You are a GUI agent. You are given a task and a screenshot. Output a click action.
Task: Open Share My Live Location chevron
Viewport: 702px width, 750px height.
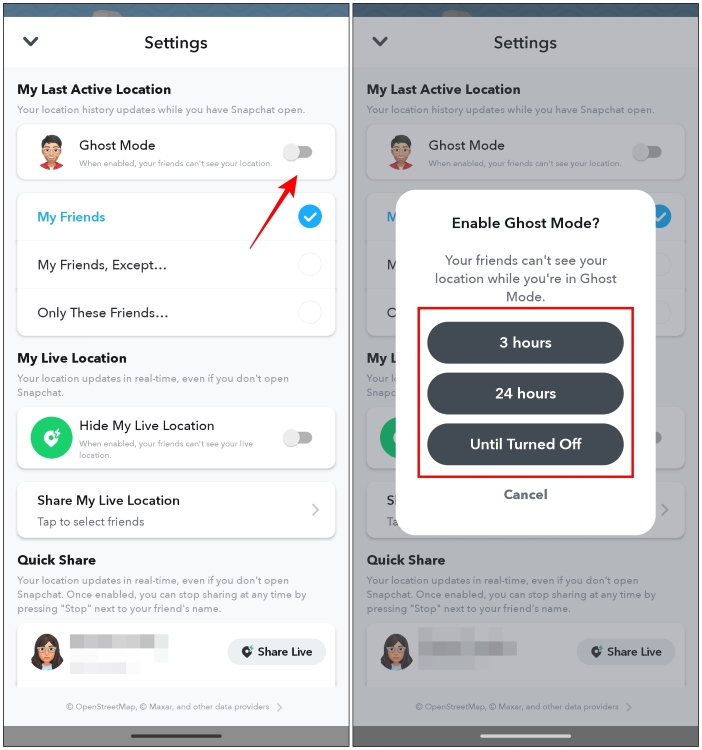315,509
